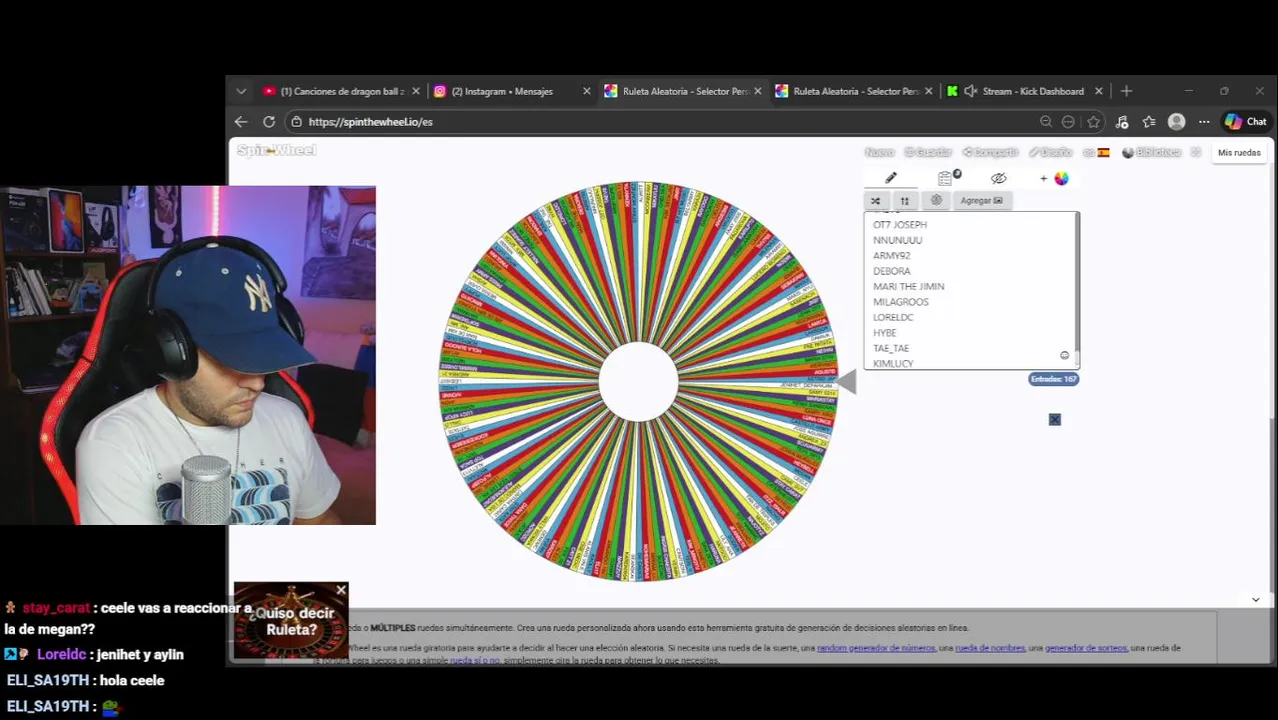Close the 'Quiso decir Ruleta?' ad
The image size is (1278, 720).
tap(341, 590)
